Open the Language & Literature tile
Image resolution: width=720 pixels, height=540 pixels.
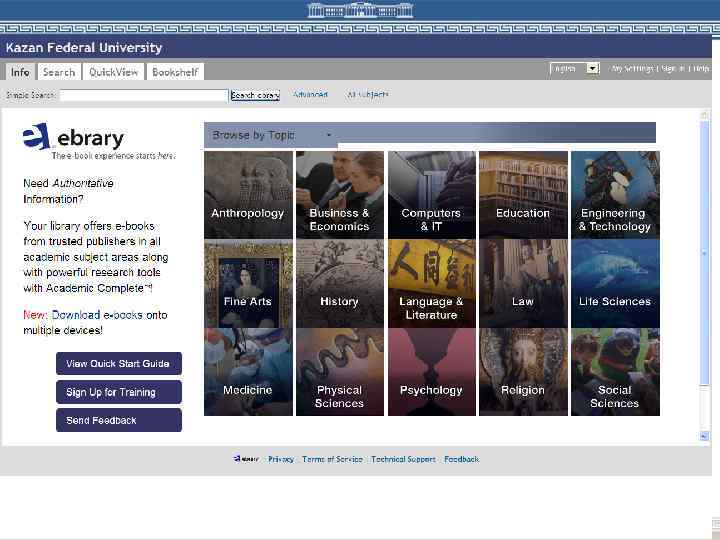click(x=432, y=283)
